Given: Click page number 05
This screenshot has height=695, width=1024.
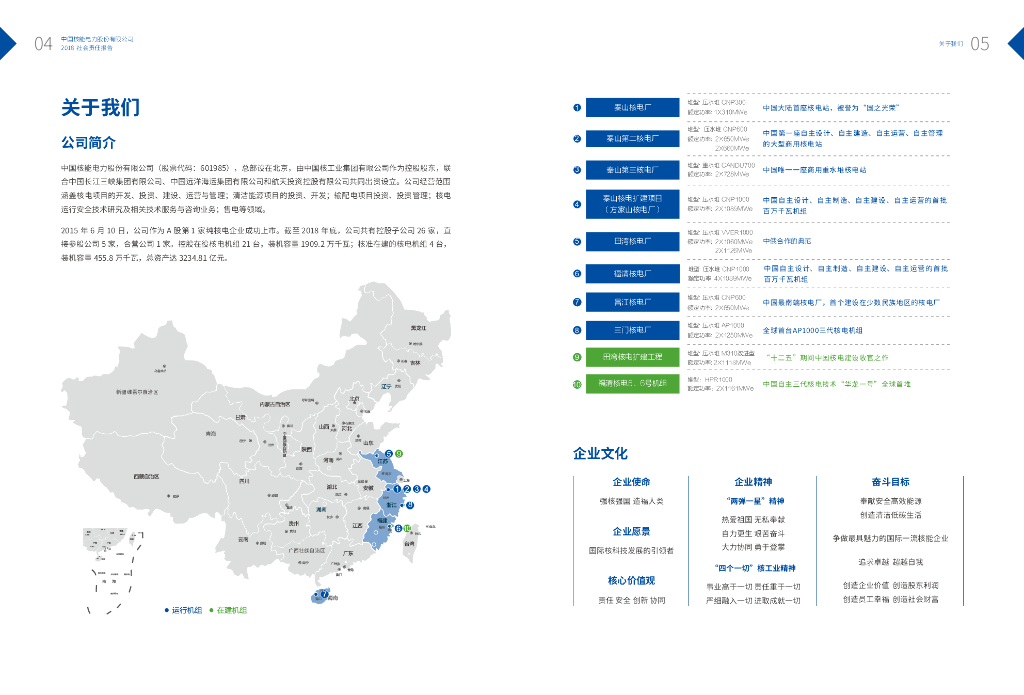Looking at the screenshot, I should point(980,44).
